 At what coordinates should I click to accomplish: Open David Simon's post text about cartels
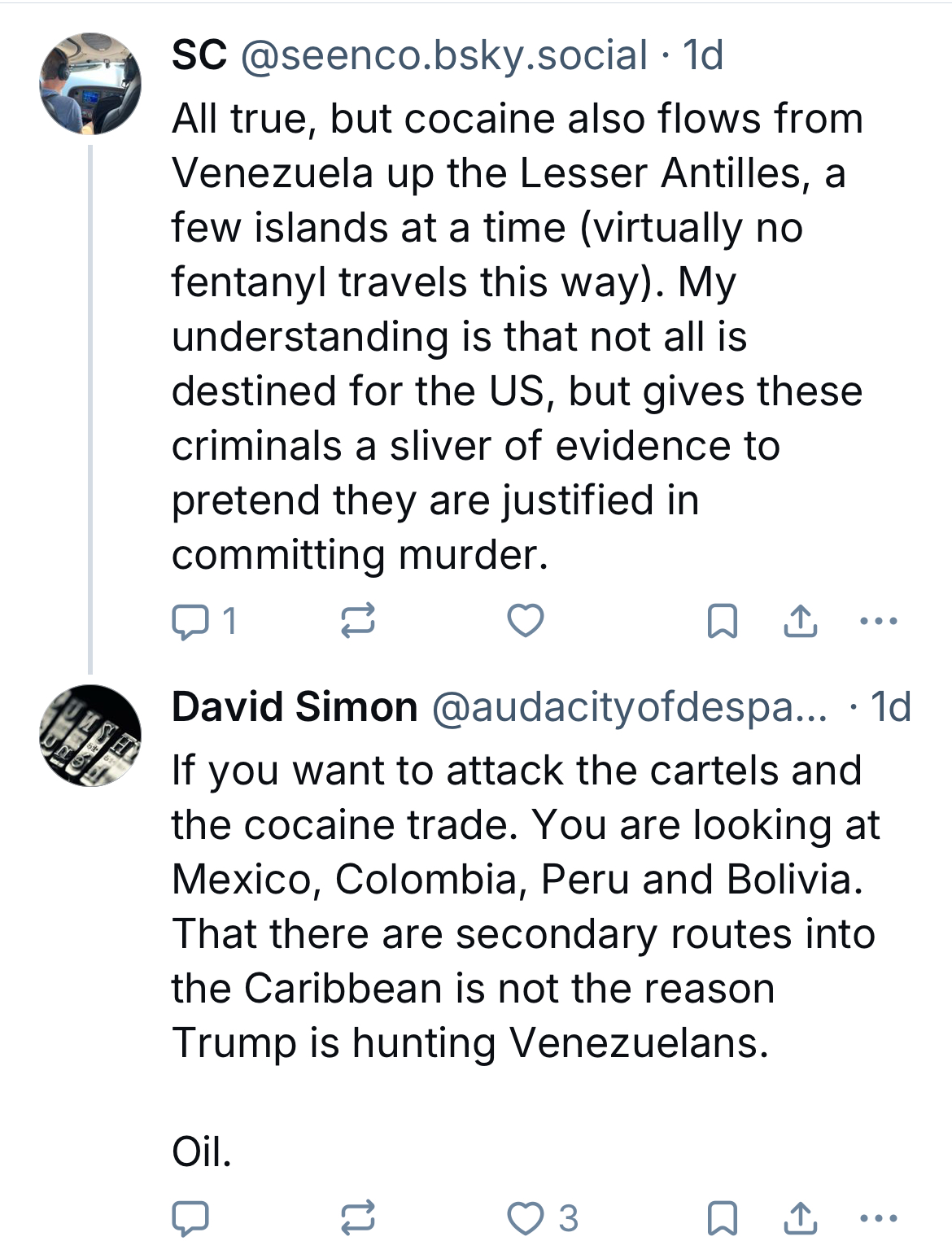coord(525,906)
